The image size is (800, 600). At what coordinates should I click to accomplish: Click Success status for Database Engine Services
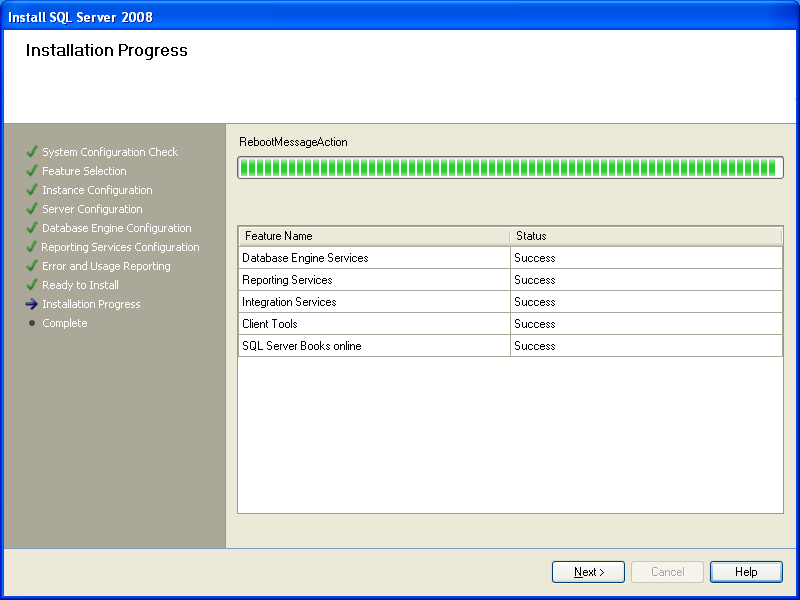click(534, 258)
